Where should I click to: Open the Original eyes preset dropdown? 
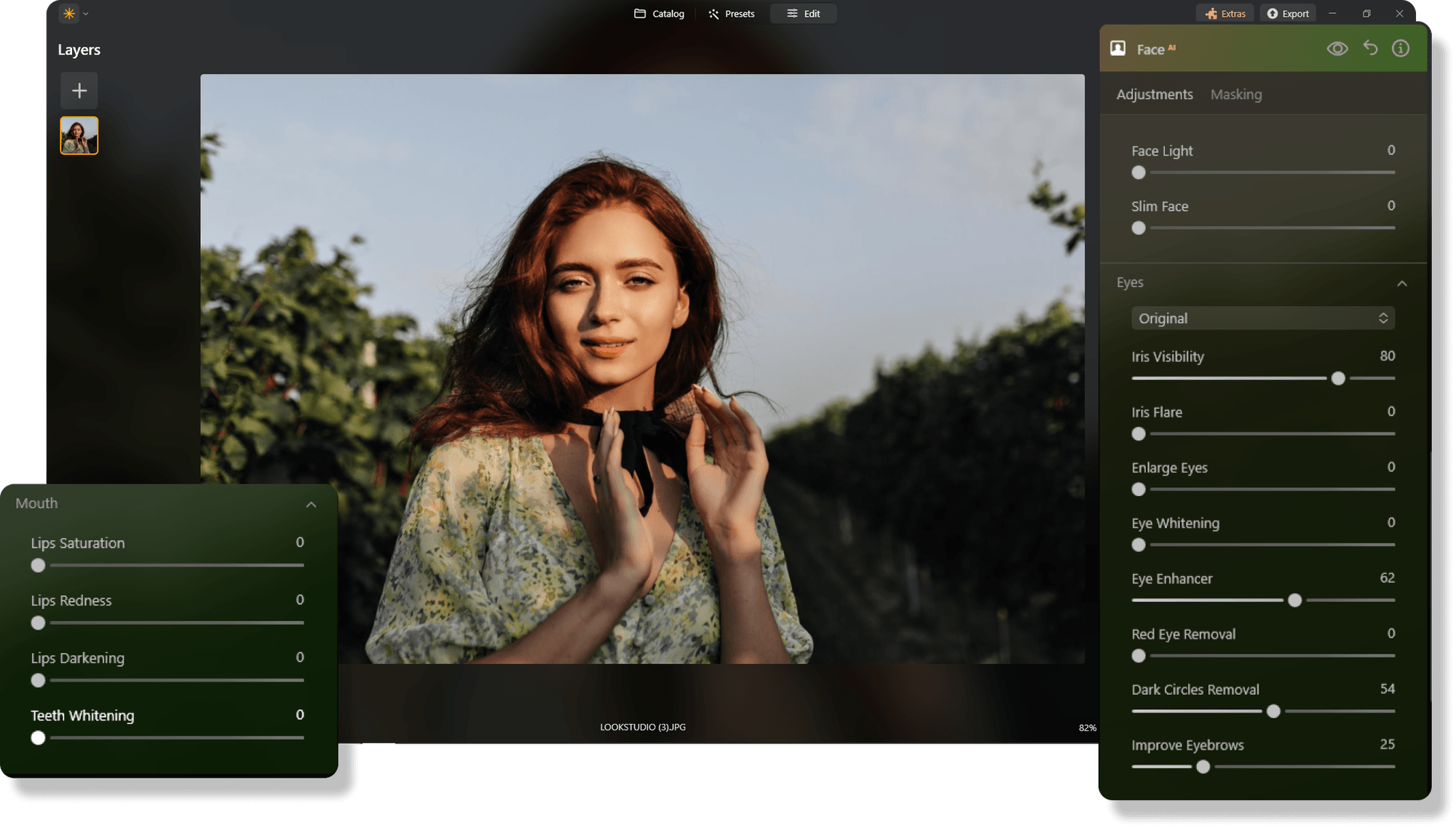coord(1262,318)
